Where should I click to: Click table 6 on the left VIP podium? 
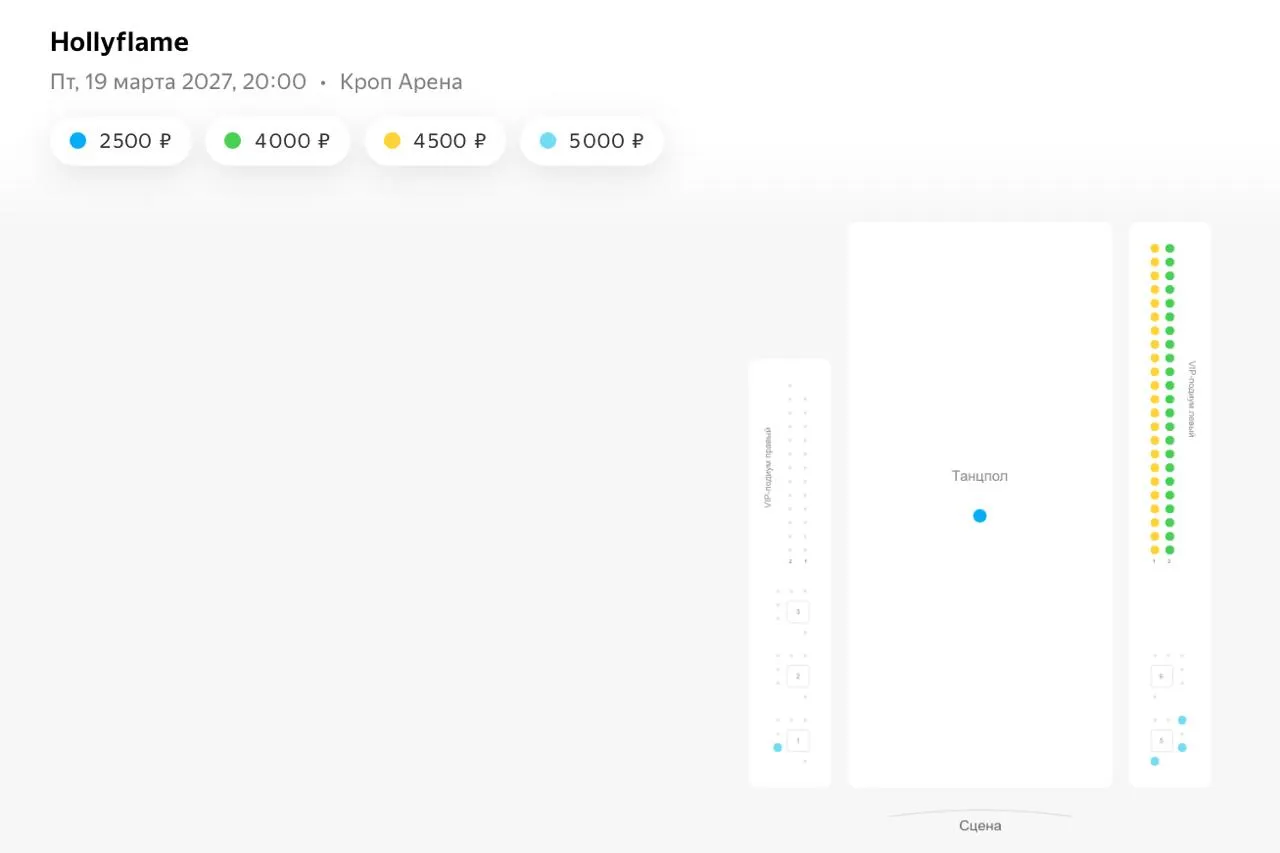point(1161,676)
